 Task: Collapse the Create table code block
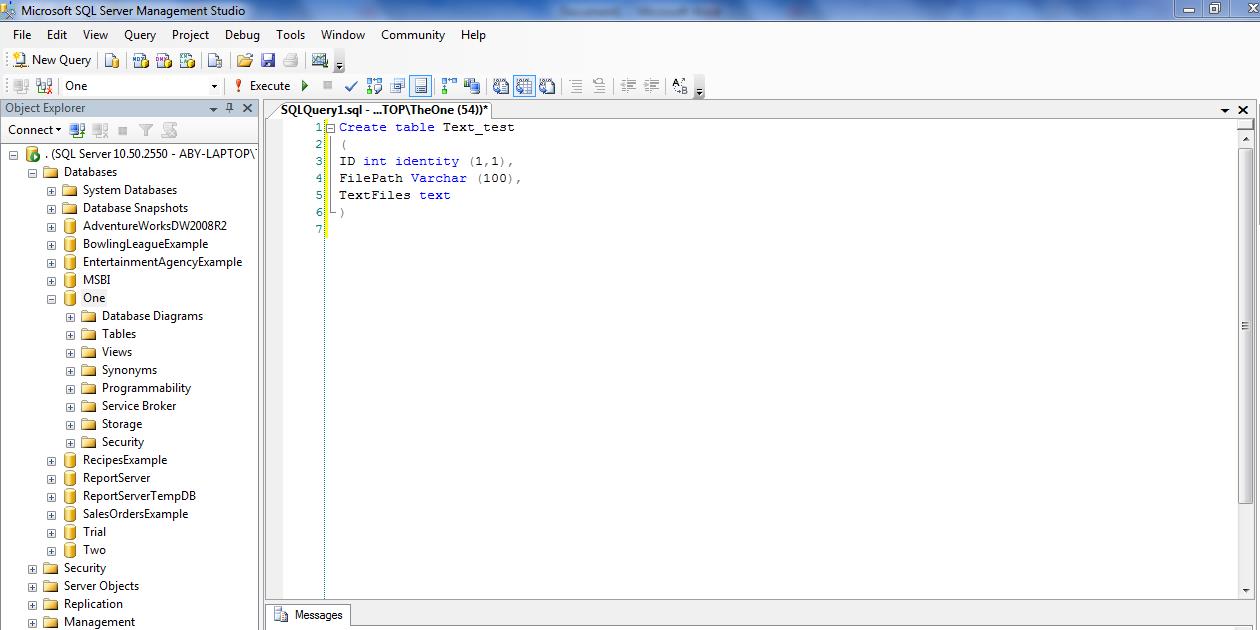pos(330,128)
